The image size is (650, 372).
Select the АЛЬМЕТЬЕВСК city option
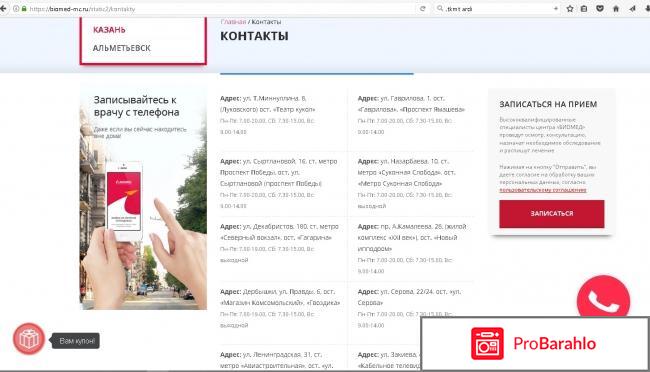pyautogui.click(x=121, y=48)
